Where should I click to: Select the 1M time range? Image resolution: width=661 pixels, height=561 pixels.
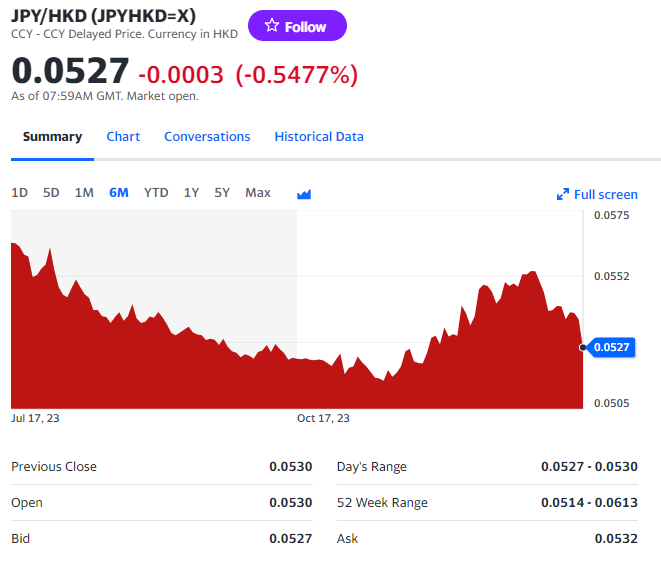(84, 192)
